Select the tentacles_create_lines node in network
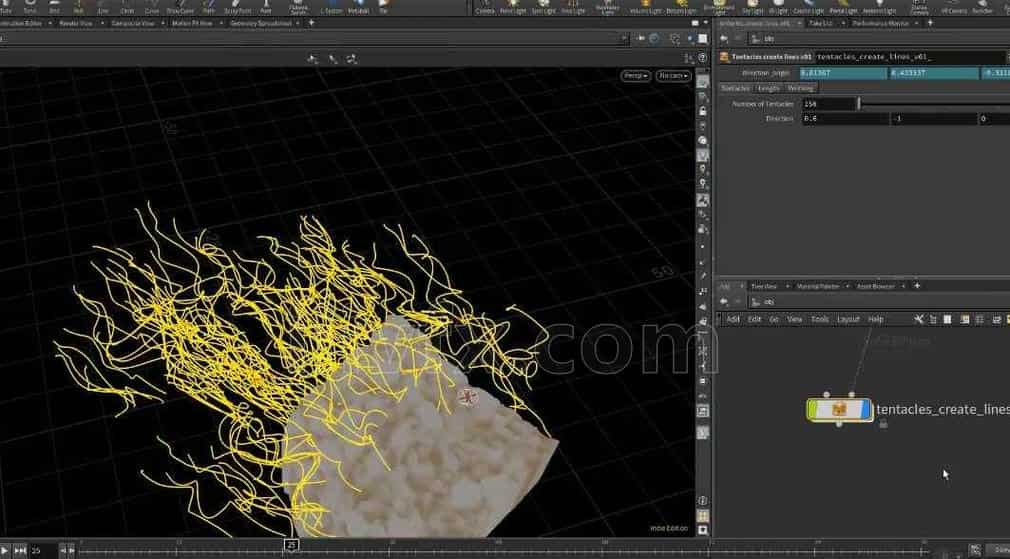Viewport: 1010px width, 559px height. pyautogui.click(x=839, y=410)
